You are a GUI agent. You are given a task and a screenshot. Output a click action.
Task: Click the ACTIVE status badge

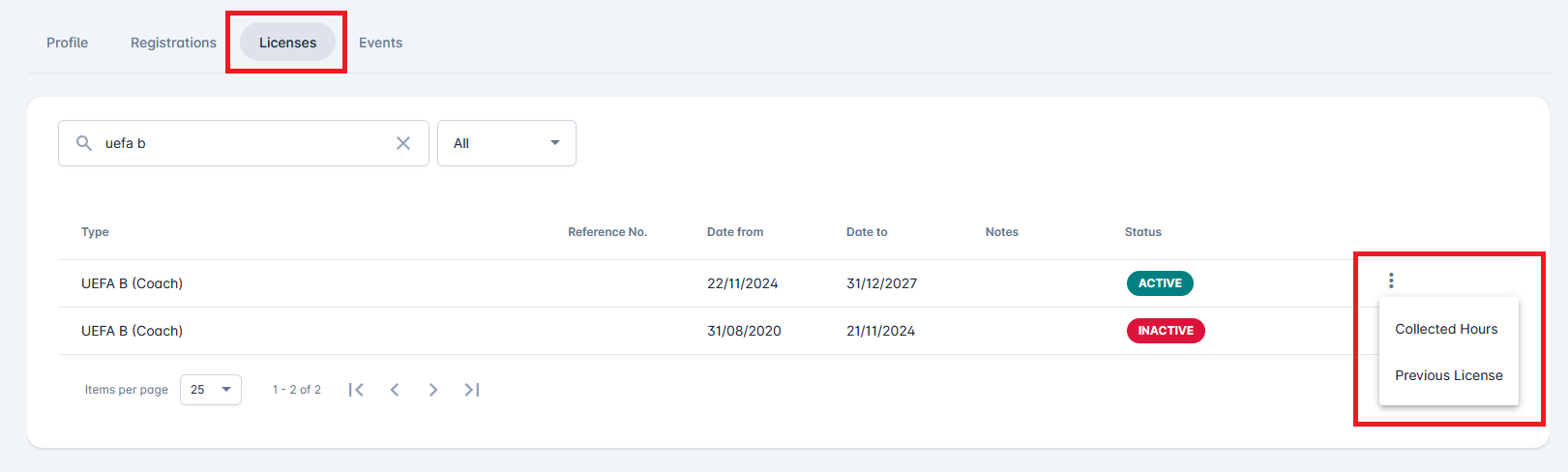coord(1160,283)
